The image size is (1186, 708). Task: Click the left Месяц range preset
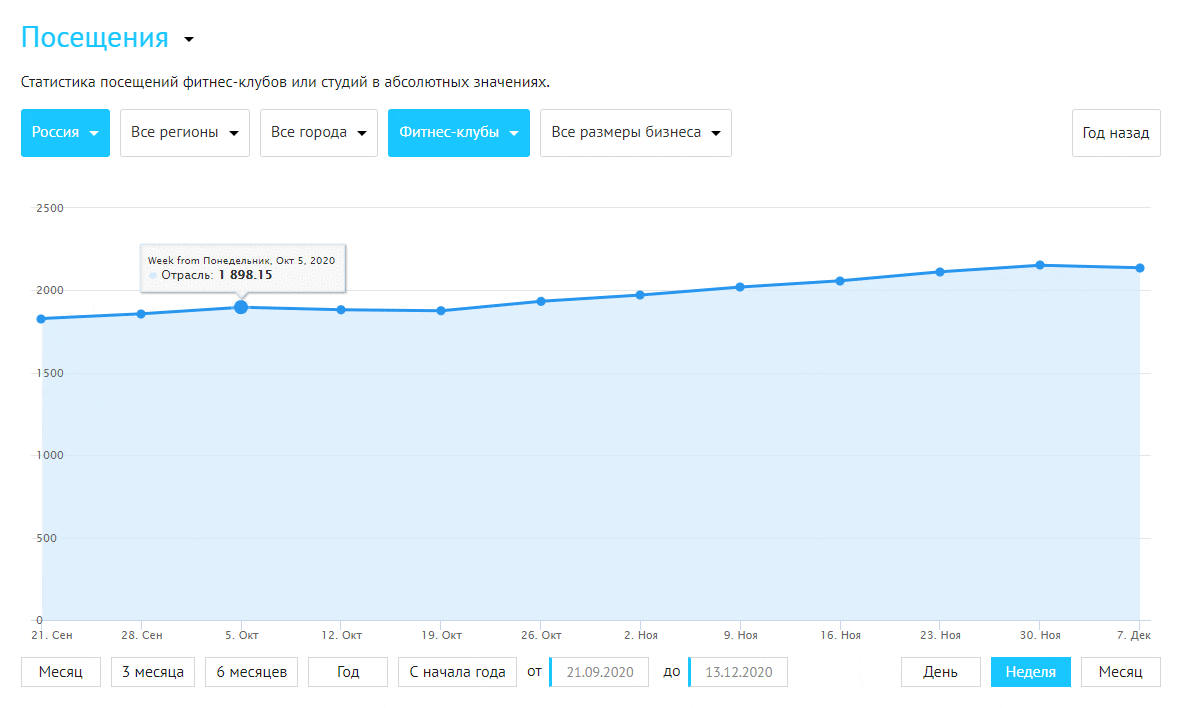coord(60,672)
